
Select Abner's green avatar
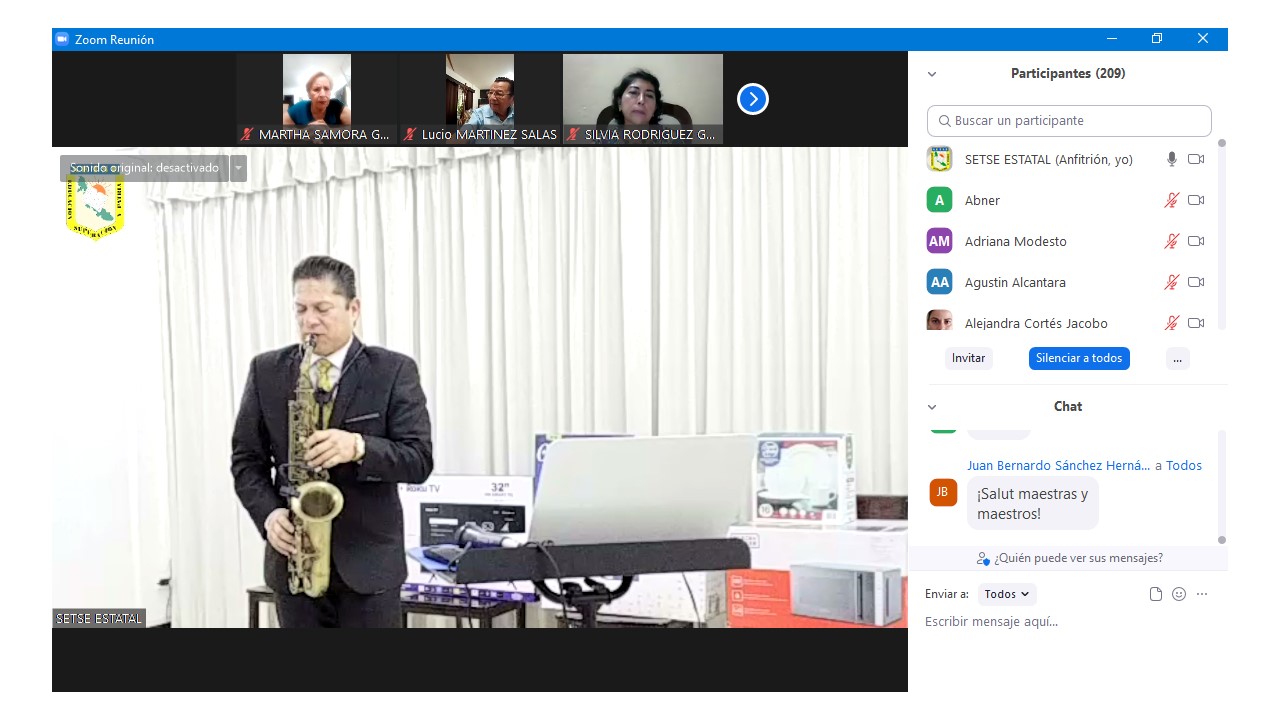pyautogui.click(x=939, y=200)
